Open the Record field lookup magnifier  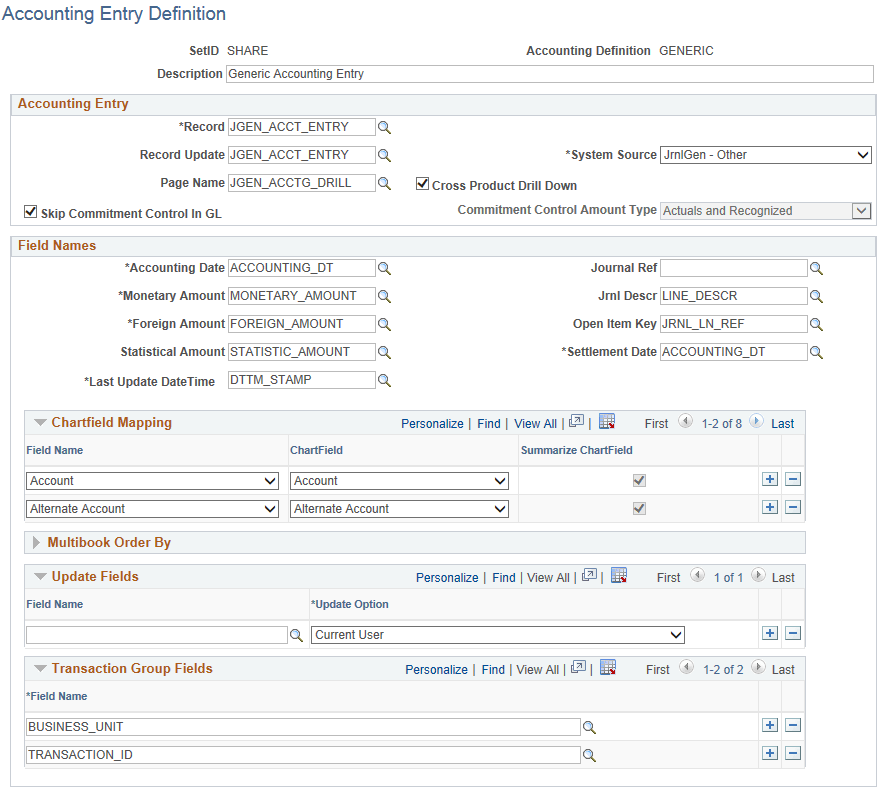(x=384, y=127)
